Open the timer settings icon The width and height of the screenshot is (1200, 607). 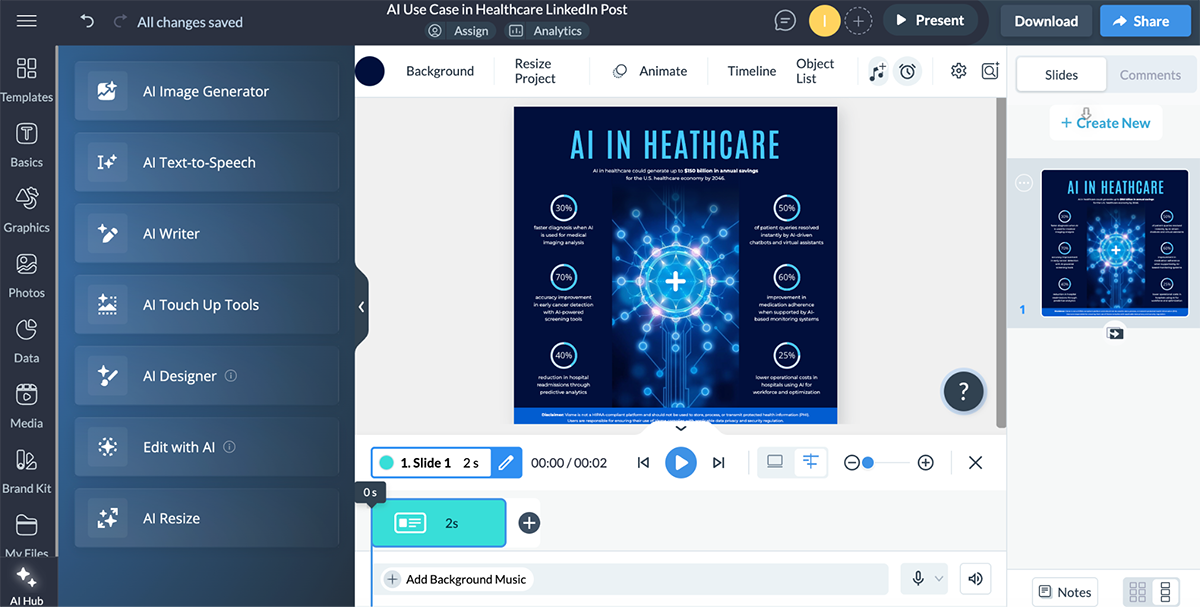(909, 71)
